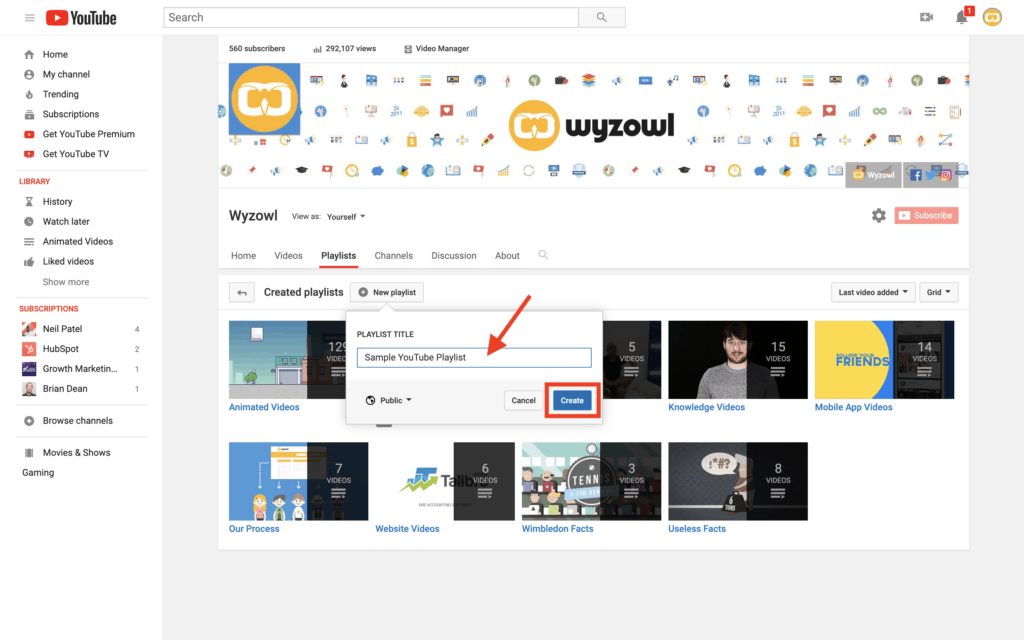
Task: Open the Gaming link
Action: click(38, 473)
